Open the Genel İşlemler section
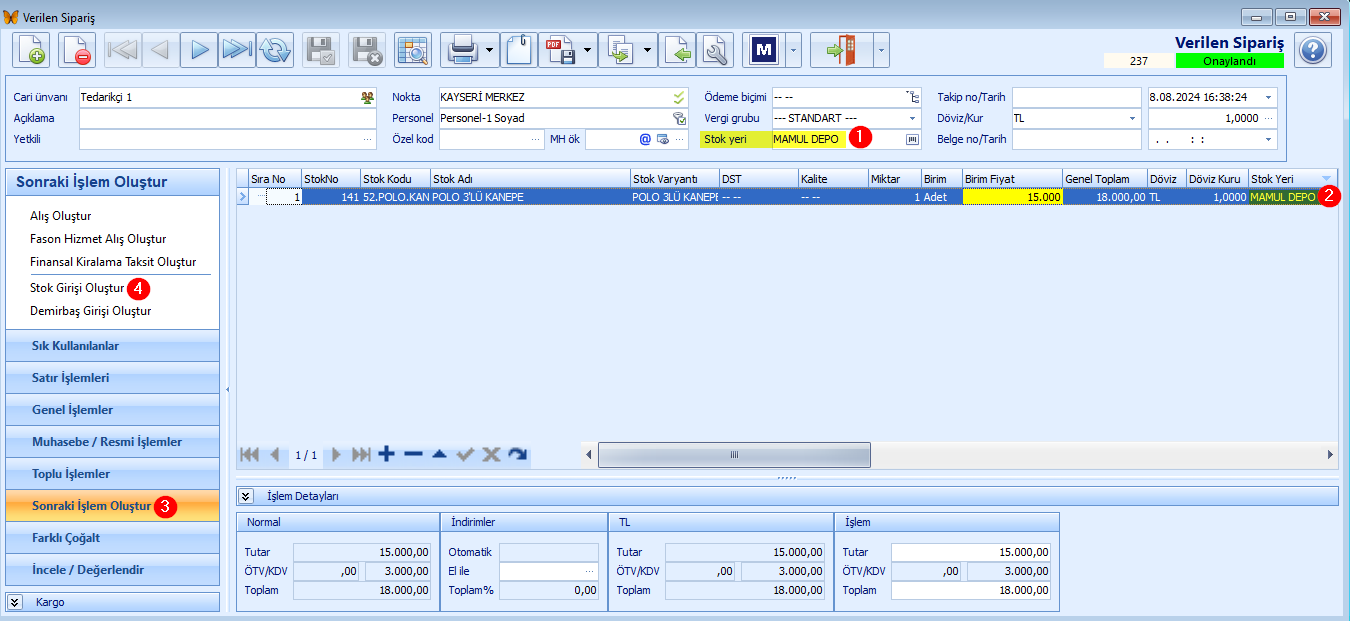1350x621 pixels. pos(112,410)
